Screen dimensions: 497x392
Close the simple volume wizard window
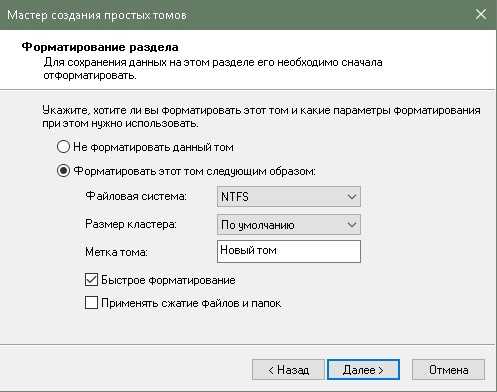tap(480, 14)
